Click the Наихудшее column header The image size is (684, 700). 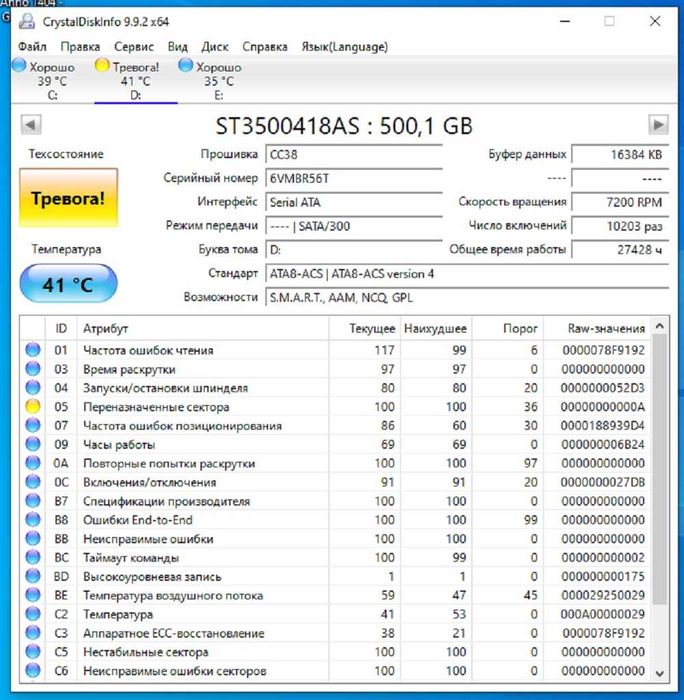pos(436,329)
